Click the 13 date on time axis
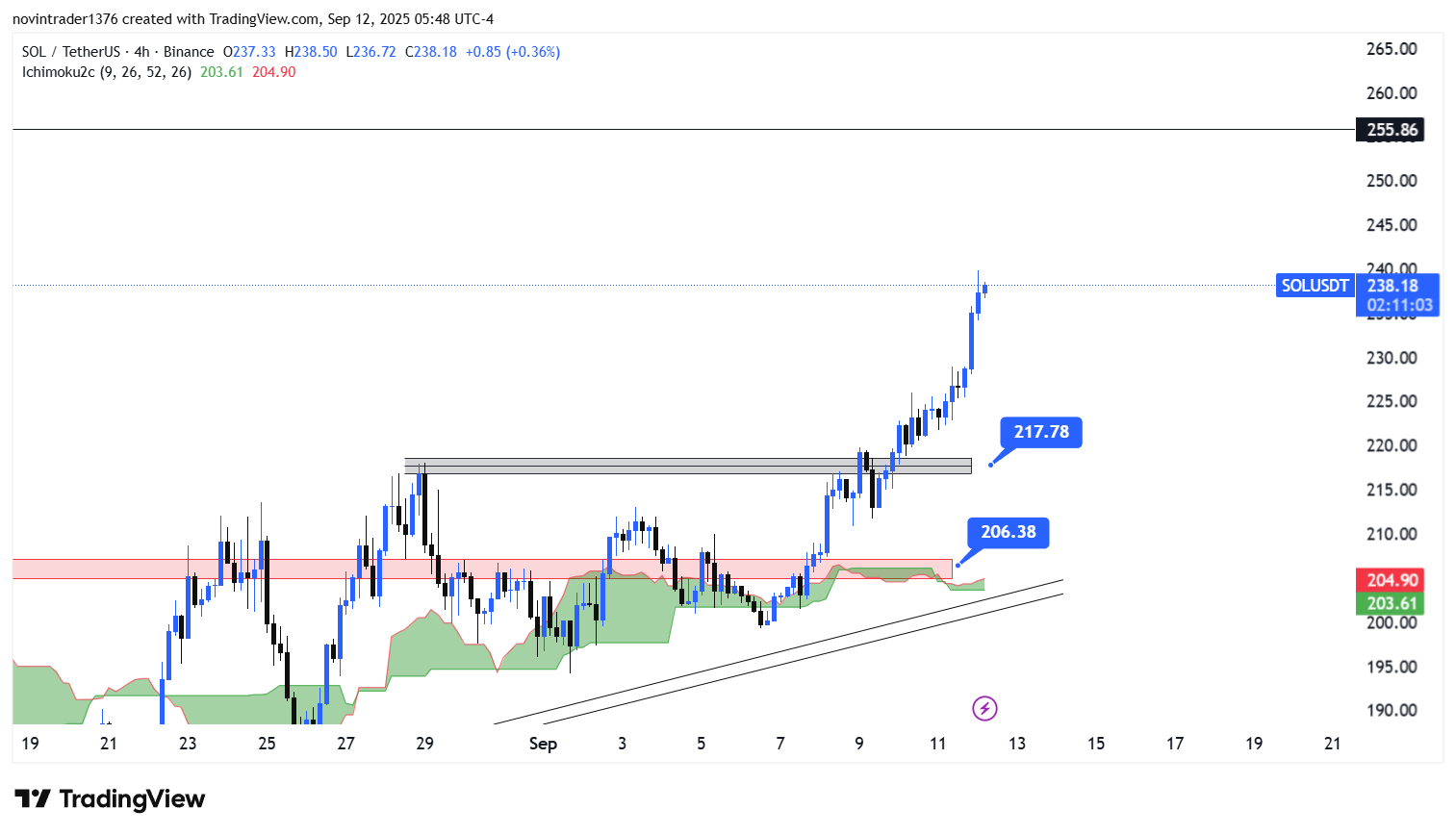The height and width of the screenshot is (835, 1456). coord(1016,744)
